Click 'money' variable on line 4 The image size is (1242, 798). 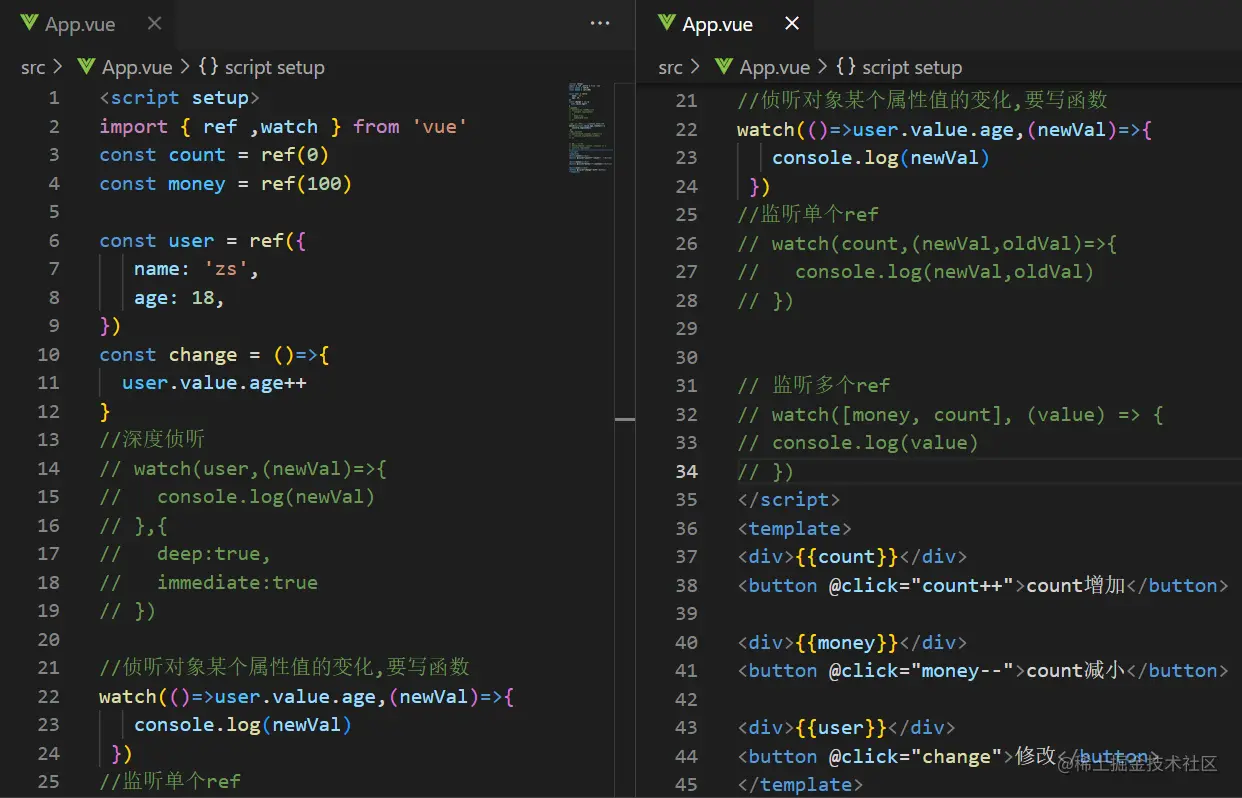pos(197,184)
